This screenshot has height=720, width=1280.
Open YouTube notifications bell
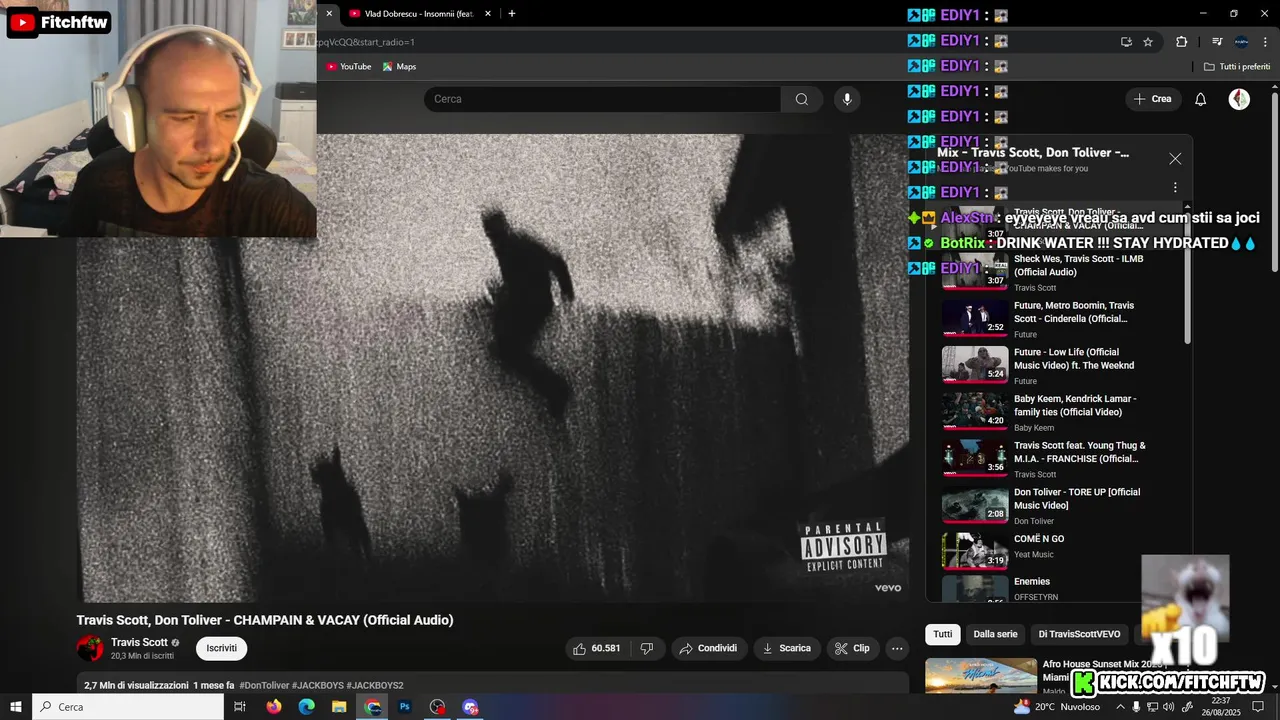point(1201,99)
